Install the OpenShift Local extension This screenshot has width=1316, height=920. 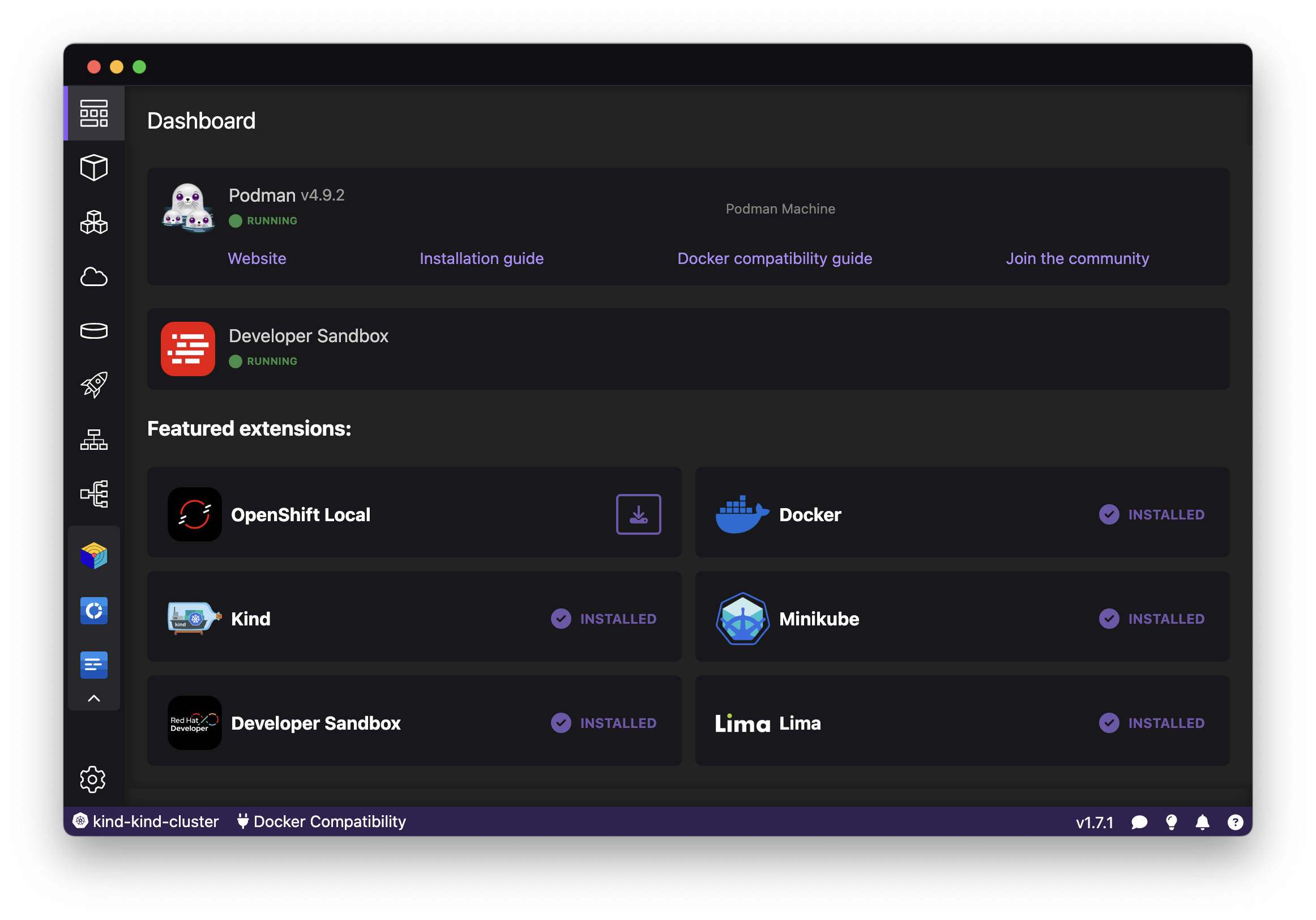(x=639, y=514)
